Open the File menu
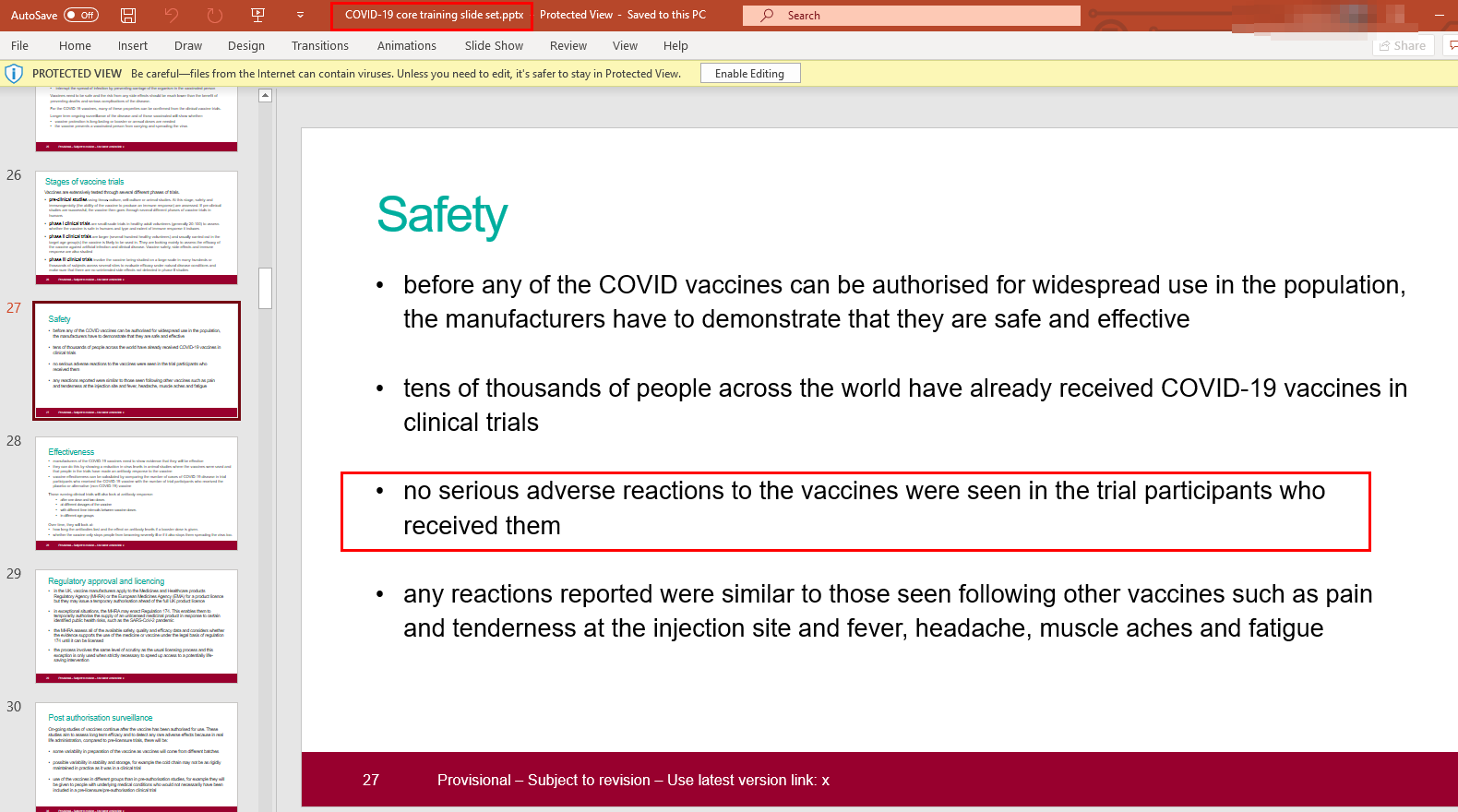The width and height of the screenshot is (1458, 812). (19, 45)
